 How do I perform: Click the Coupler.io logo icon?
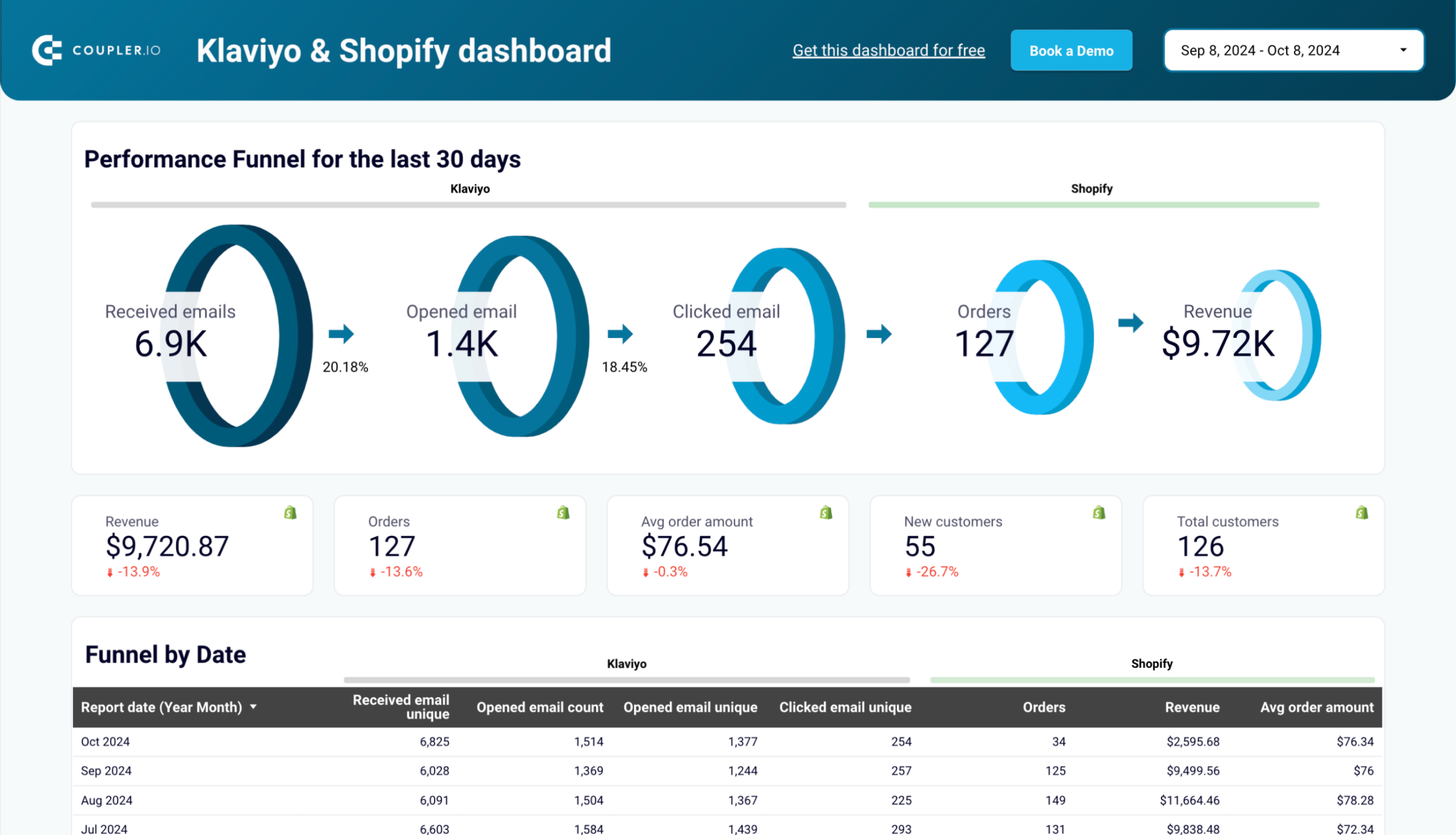click(48, 51)
